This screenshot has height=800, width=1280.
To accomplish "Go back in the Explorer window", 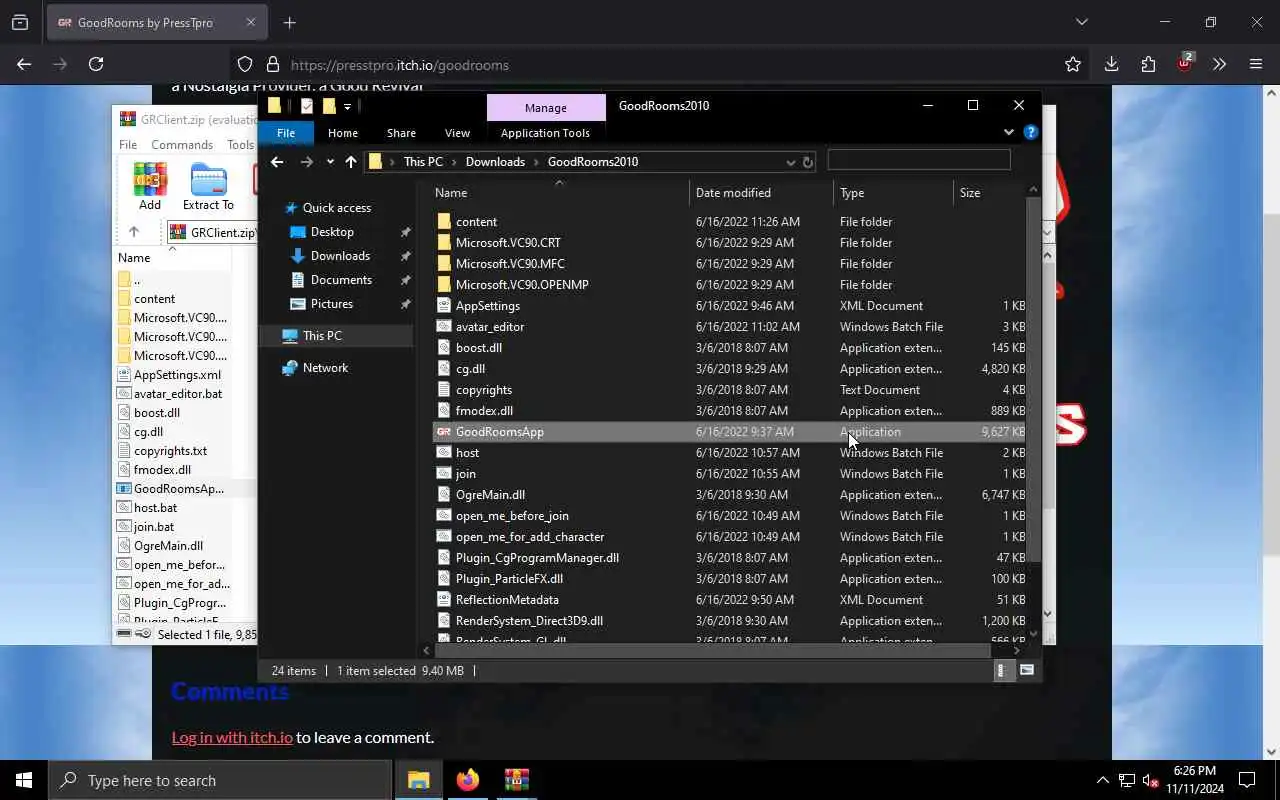I will tap(277, 162).
